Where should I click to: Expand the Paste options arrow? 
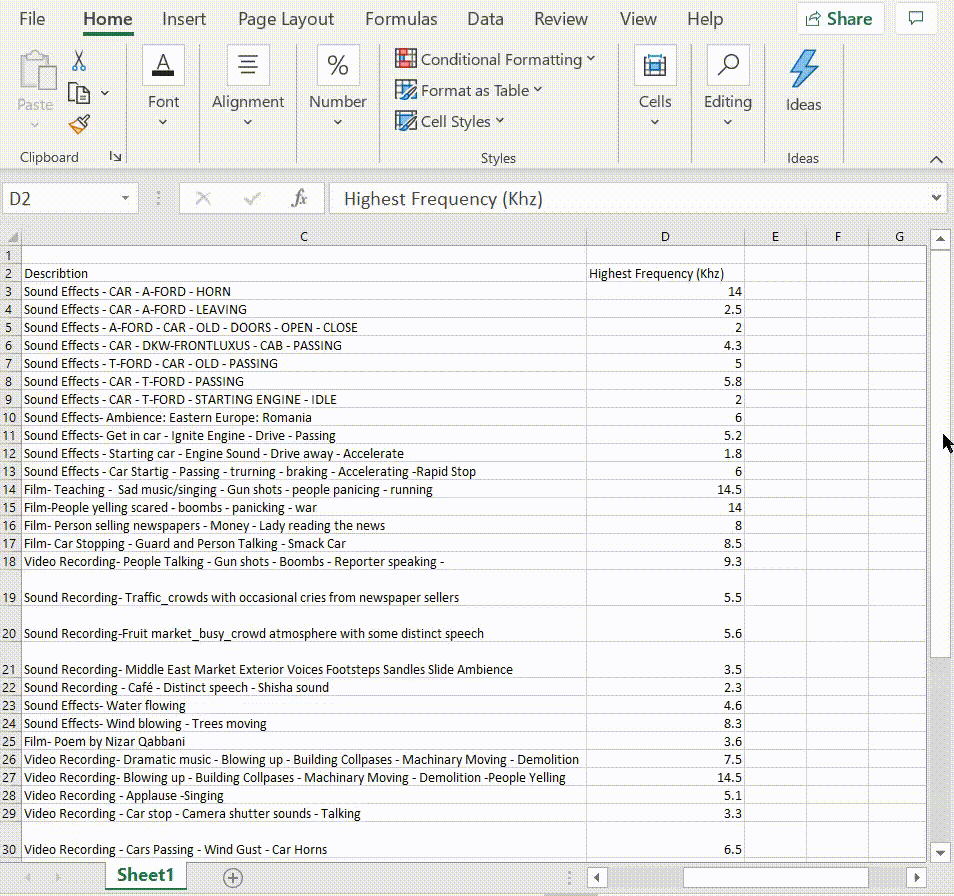tap(35, 125)
